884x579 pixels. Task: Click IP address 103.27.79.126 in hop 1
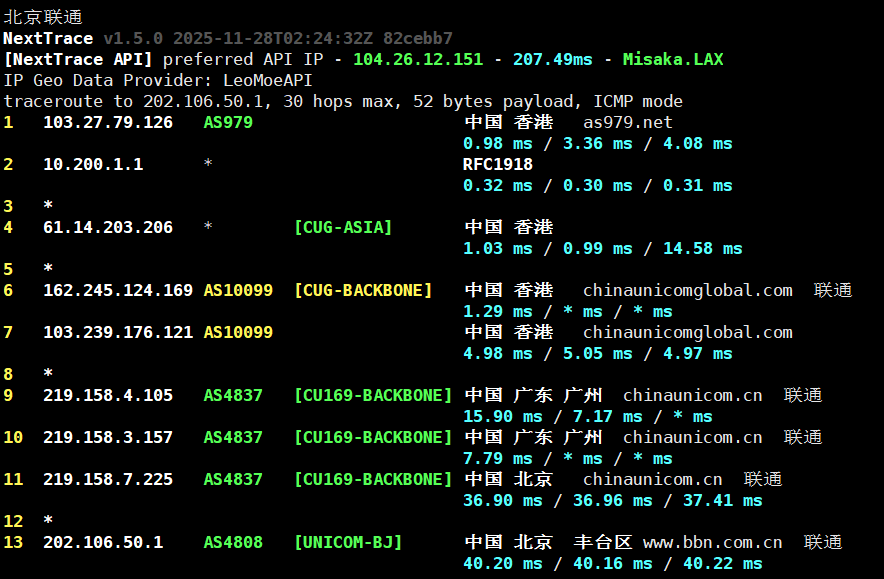pyautogui.click(x=107, y=122)
